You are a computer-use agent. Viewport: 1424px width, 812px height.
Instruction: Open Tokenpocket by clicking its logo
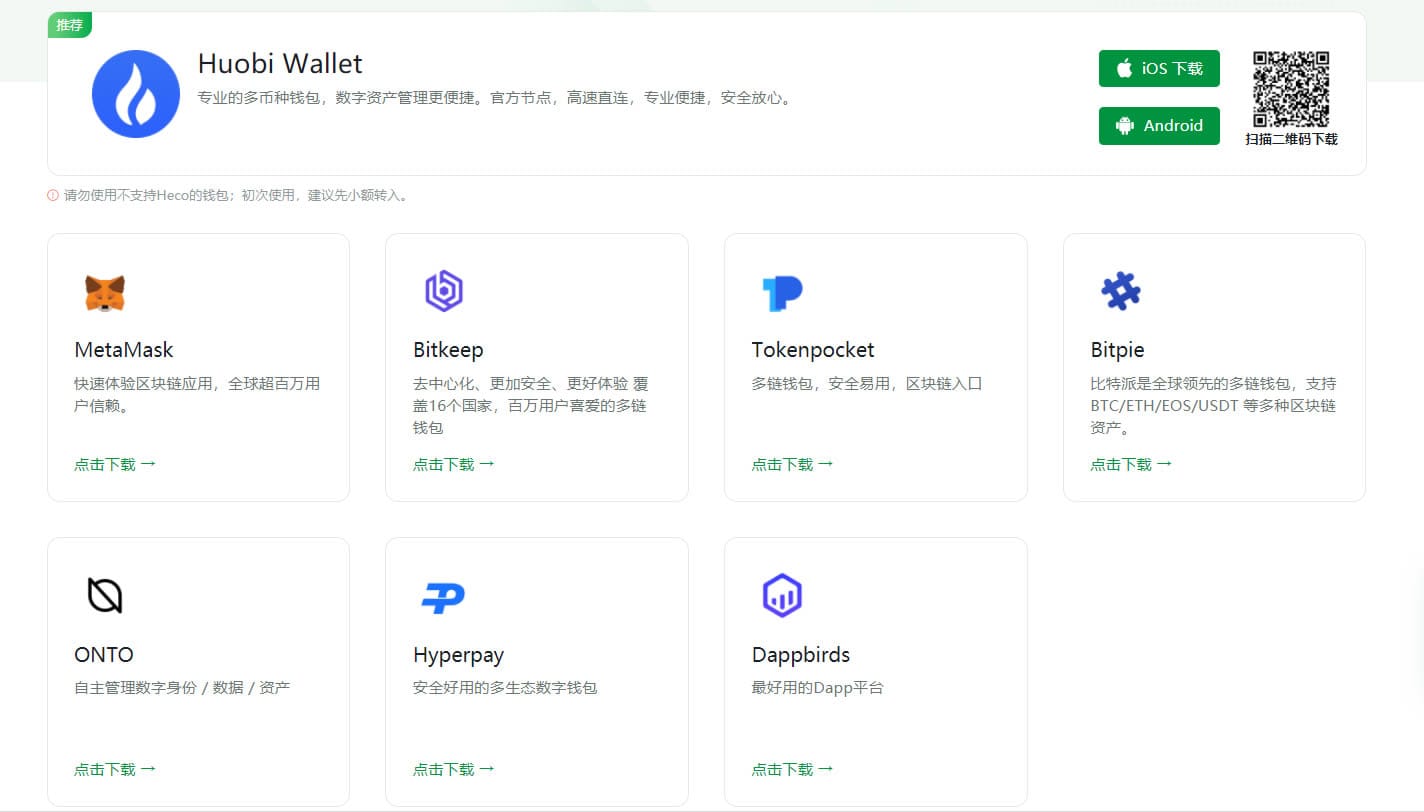click(781, 291)
